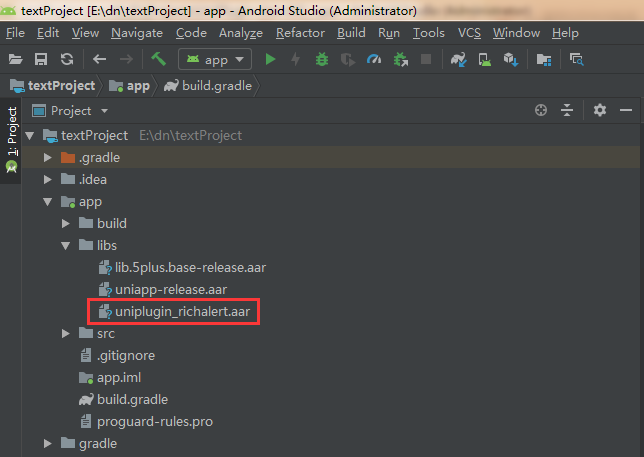The height and width of the screenshot is (457, 644).
Task: Click the Save All floppy disk icon
Action: pos(41,60)
